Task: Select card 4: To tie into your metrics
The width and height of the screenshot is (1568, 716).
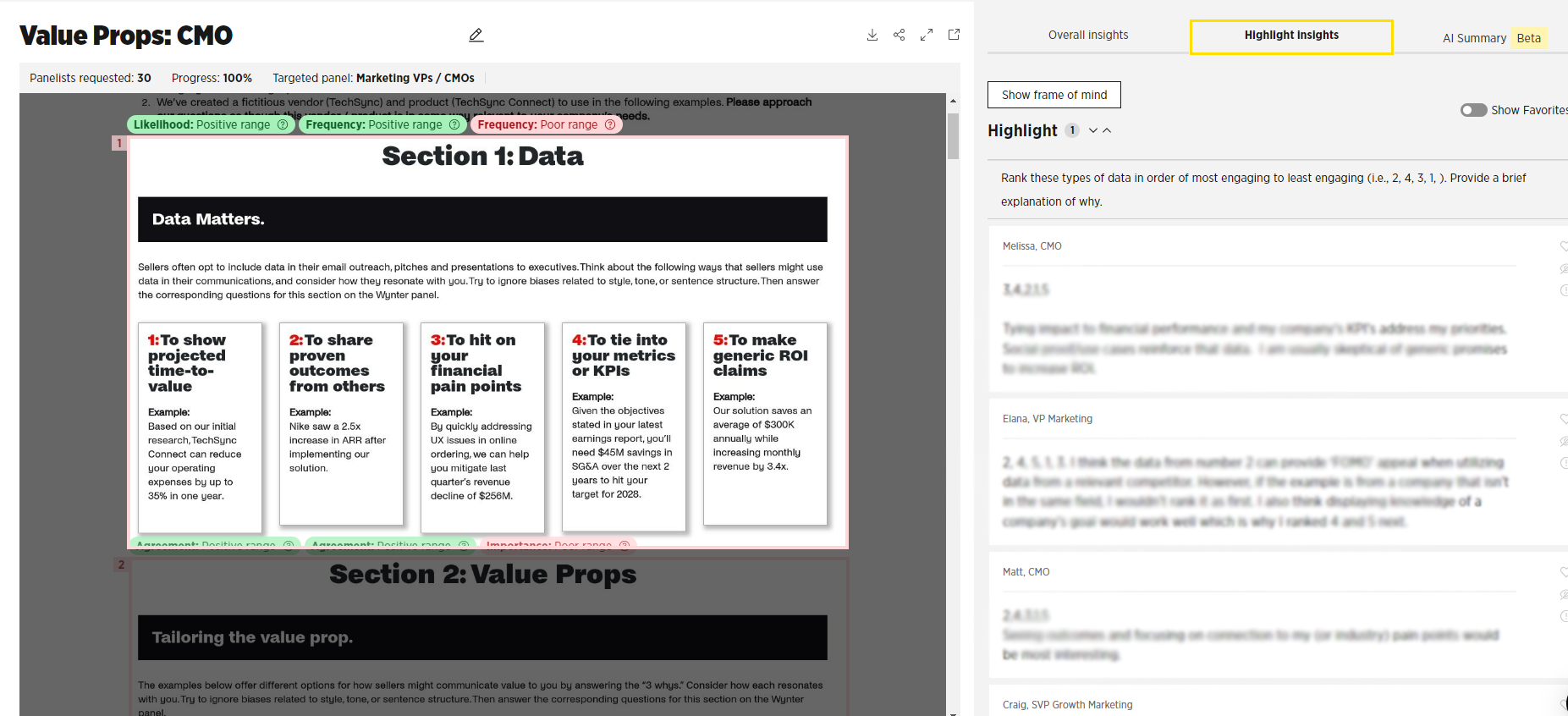Action: coord(624,427)
